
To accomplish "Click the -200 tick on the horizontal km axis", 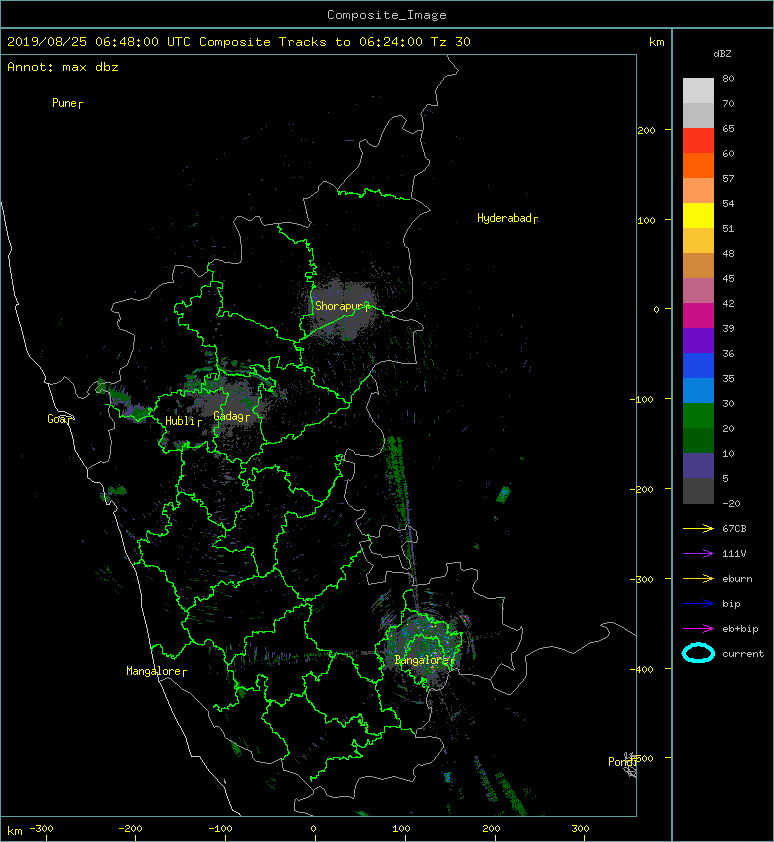I will (130, 829).
